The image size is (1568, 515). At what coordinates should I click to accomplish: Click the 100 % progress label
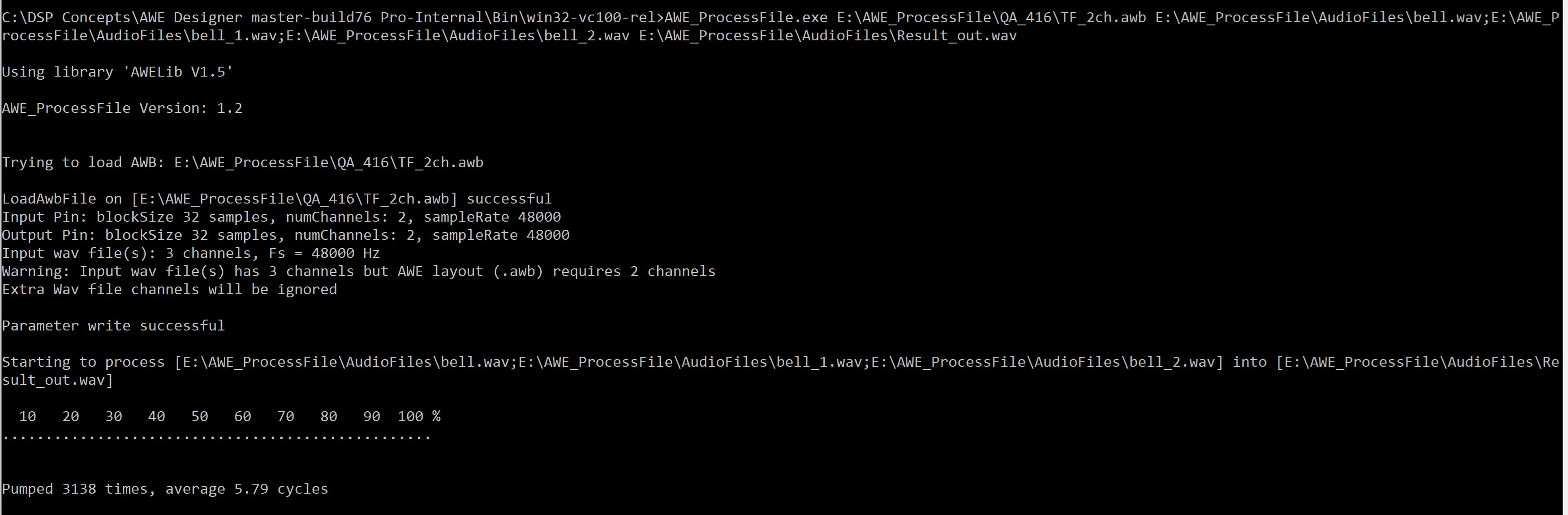(419, 416)
